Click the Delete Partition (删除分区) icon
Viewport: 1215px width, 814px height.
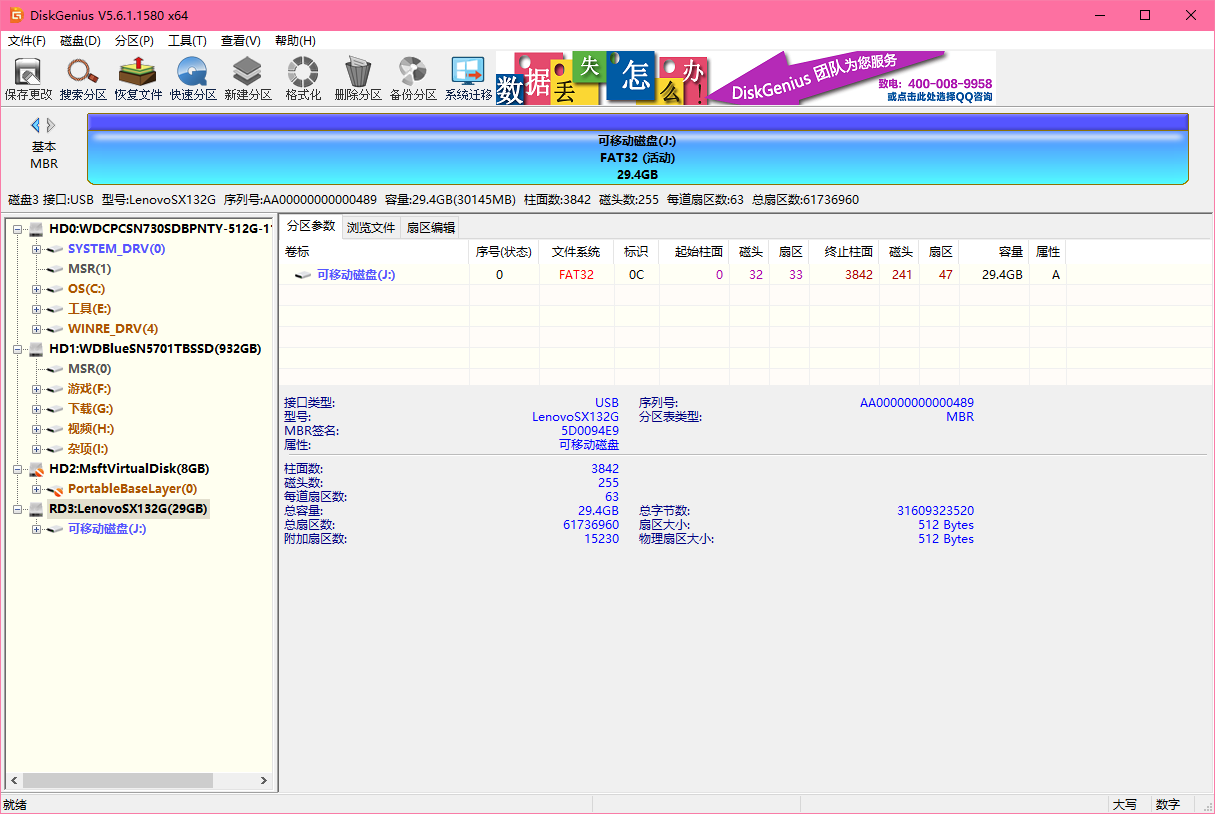[358, 78]
